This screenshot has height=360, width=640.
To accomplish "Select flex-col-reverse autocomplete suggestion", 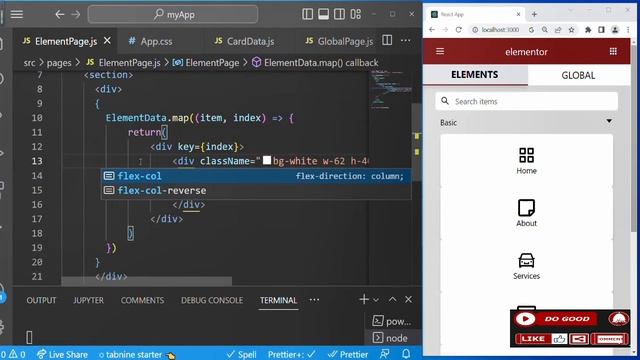I will point(256,191).
